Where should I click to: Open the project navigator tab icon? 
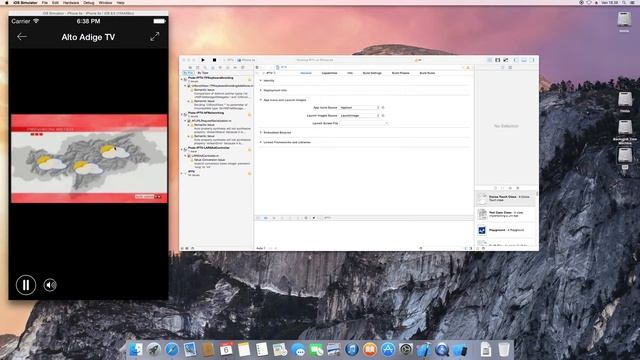point(190,67)
